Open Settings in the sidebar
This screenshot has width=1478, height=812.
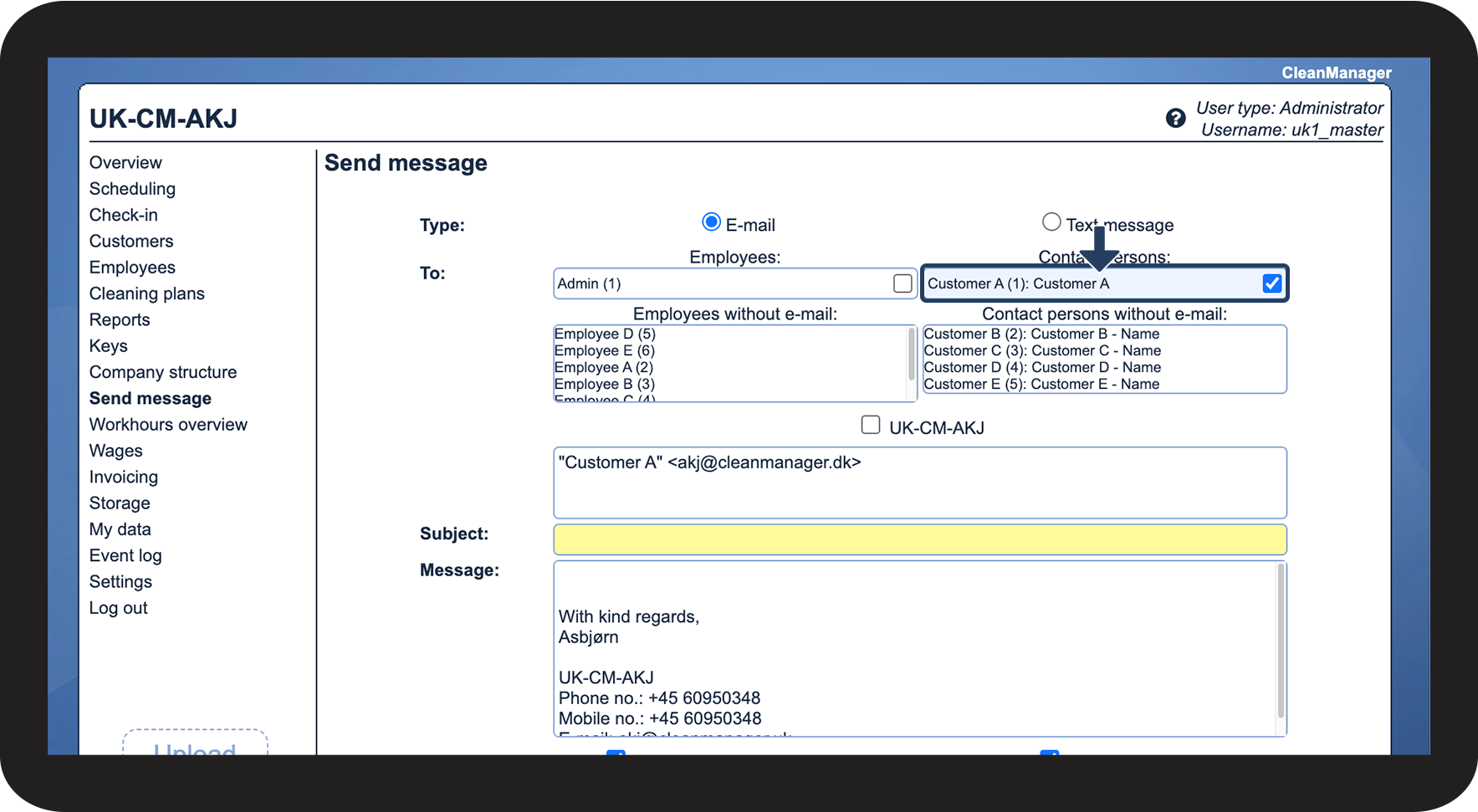(x=120, y=582)
